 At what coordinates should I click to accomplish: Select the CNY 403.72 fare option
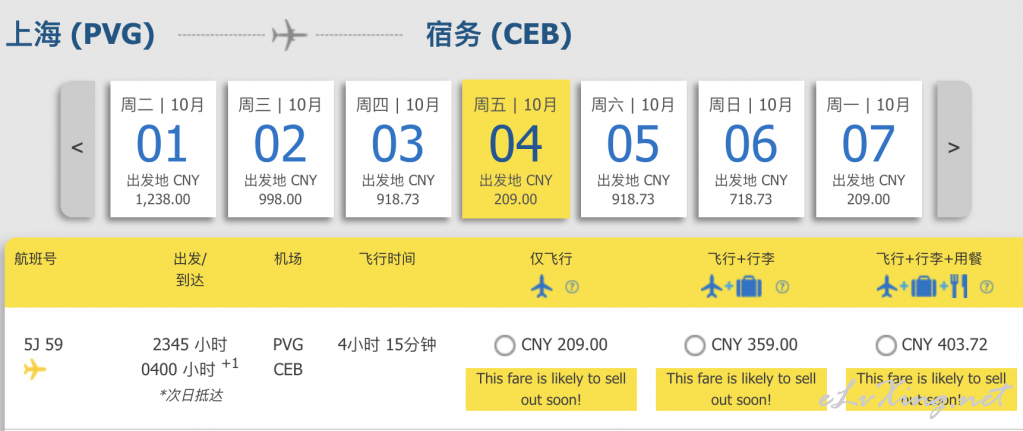[x=885, y=346]
